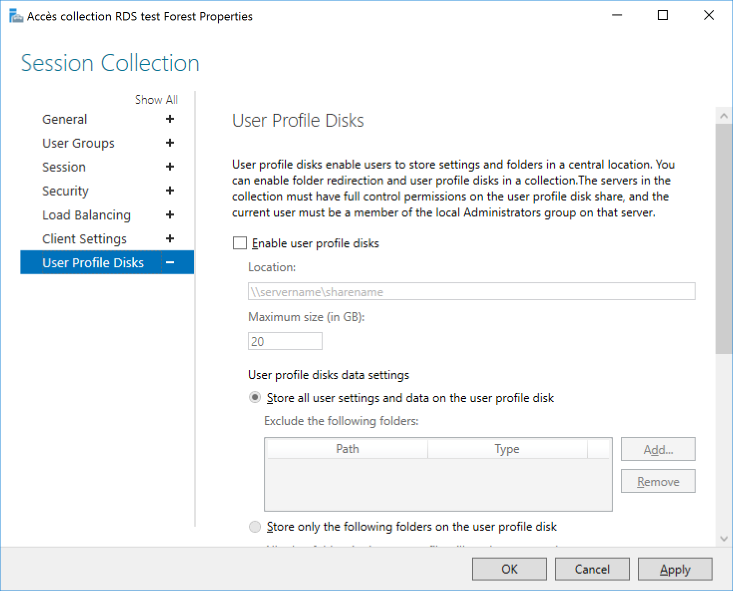This screenshot has width=733, height=591.
Task: Choose Store only the following folders option
Action: (255, 527)
